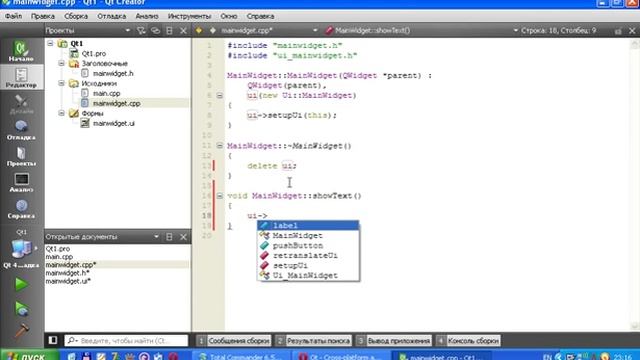The height and width of the screenshot is (360, 640).
Task: Show the Вывод приложения pane
Action: 394,340
